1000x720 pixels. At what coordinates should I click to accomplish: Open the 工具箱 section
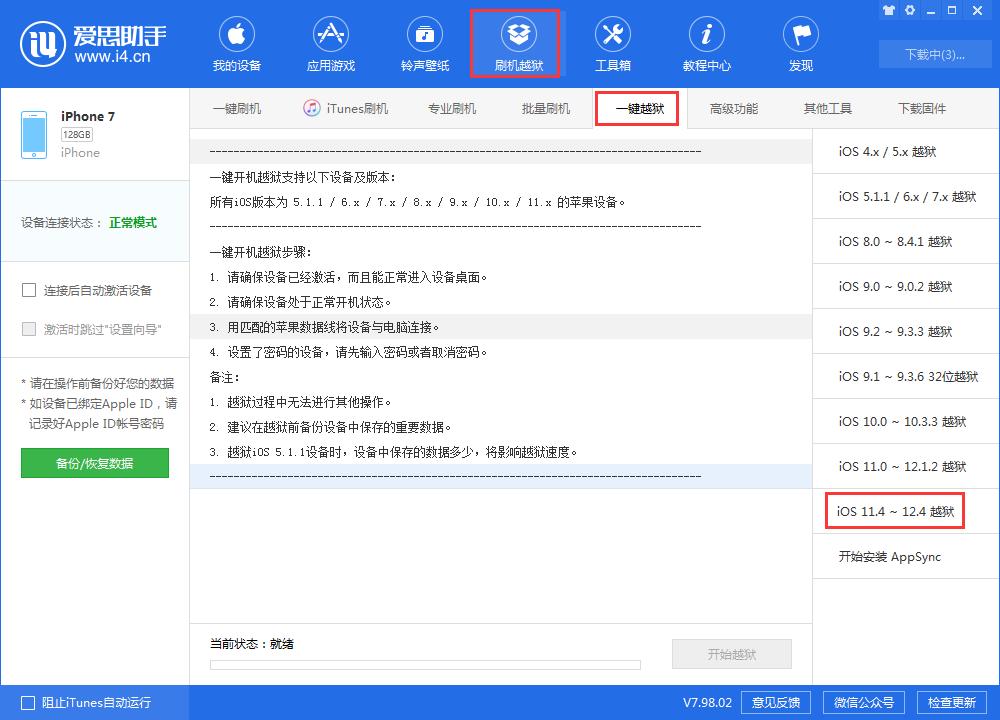click(x=613, y=42)
